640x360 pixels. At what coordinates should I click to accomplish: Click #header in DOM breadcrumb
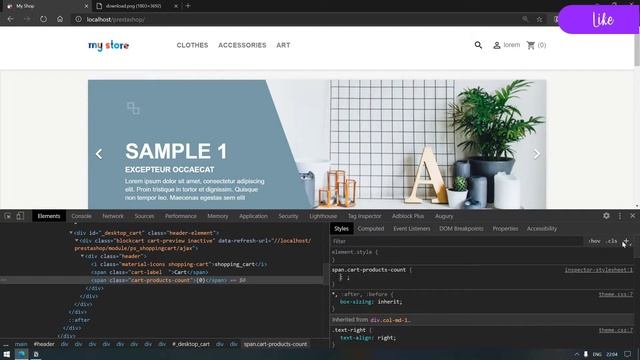tap(44, 344)
